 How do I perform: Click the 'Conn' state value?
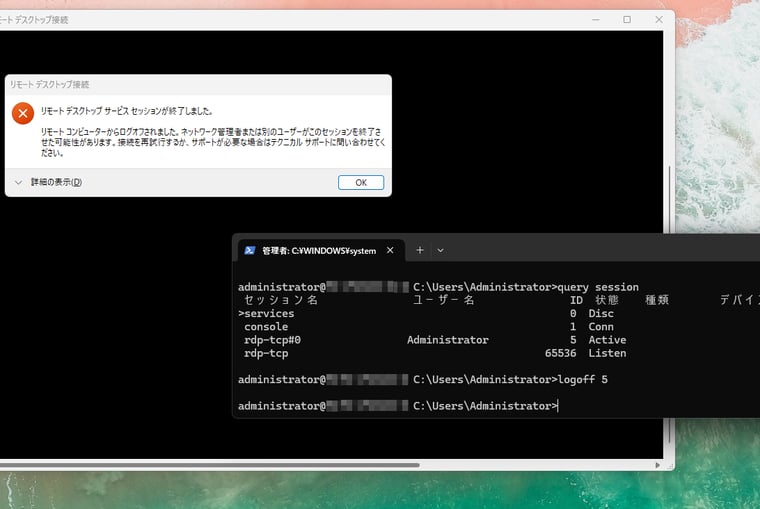coord(601,327)
